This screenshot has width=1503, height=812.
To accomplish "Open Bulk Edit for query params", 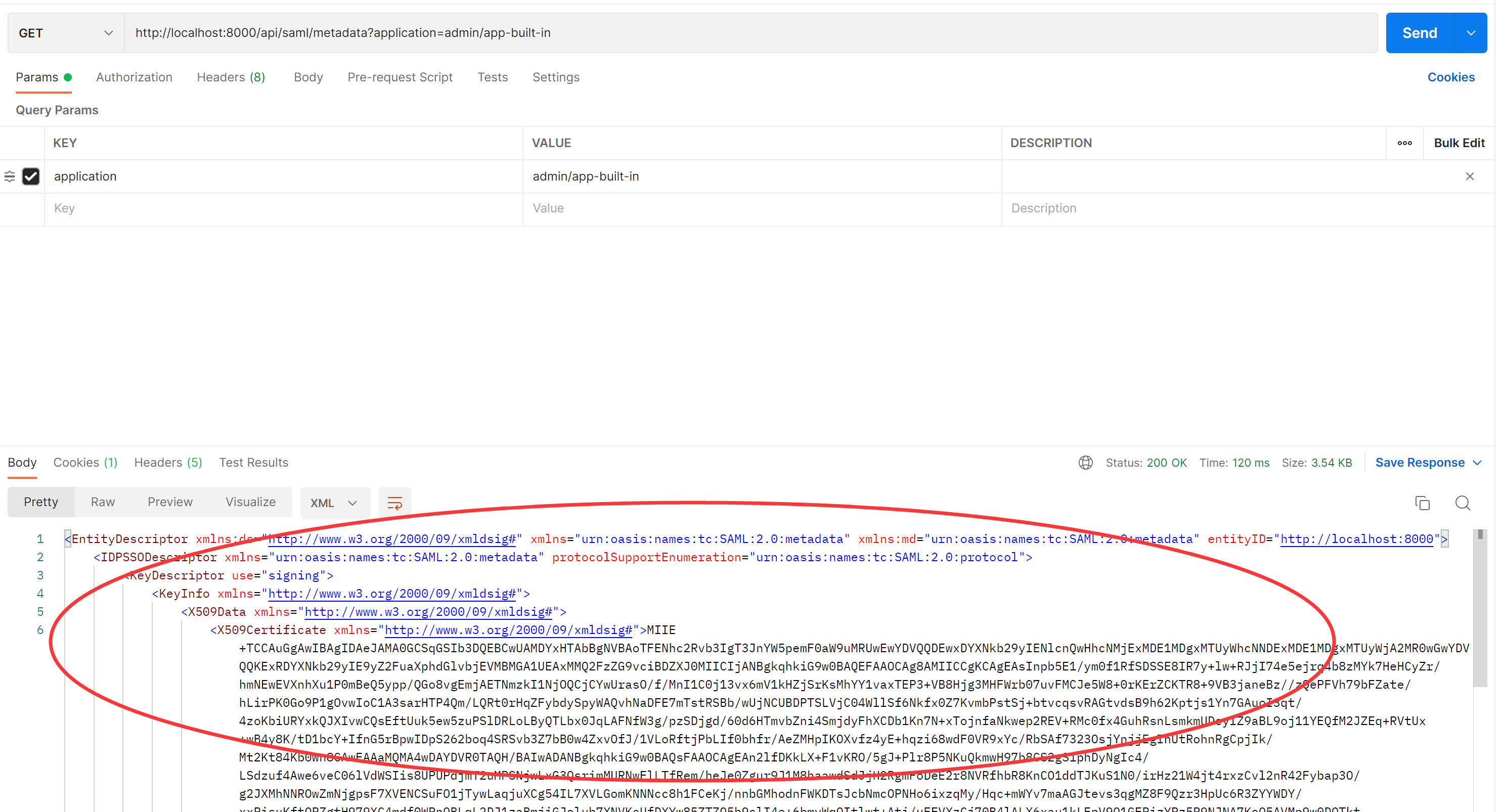I will (1458, 143).
